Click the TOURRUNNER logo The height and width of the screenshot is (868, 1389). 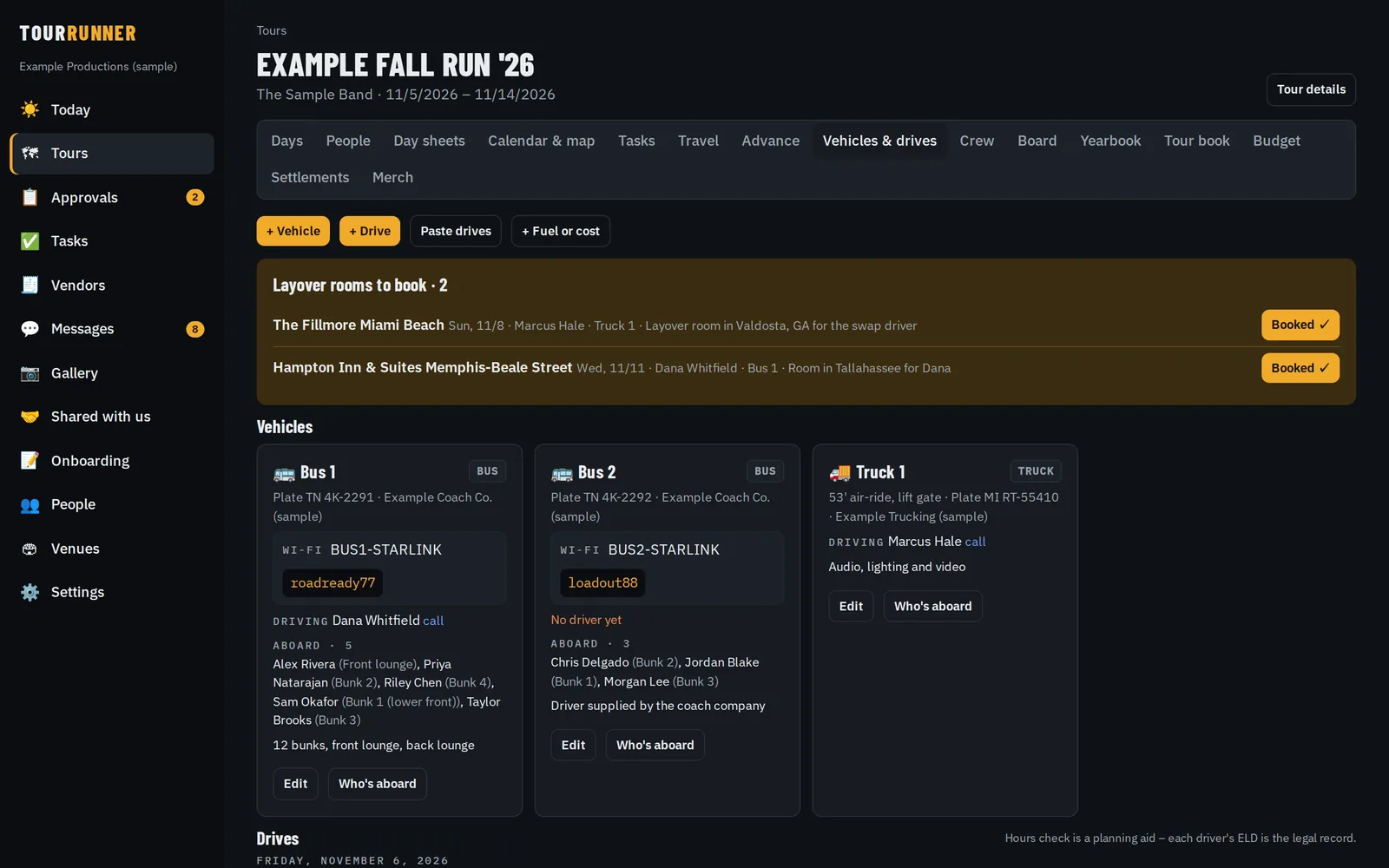click(77, 34)
